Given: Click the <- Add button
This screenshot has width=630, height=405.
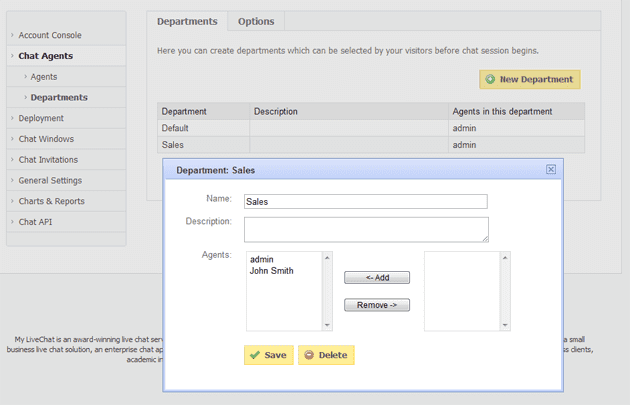Looking at the screenshot, I should coord(377,278).
